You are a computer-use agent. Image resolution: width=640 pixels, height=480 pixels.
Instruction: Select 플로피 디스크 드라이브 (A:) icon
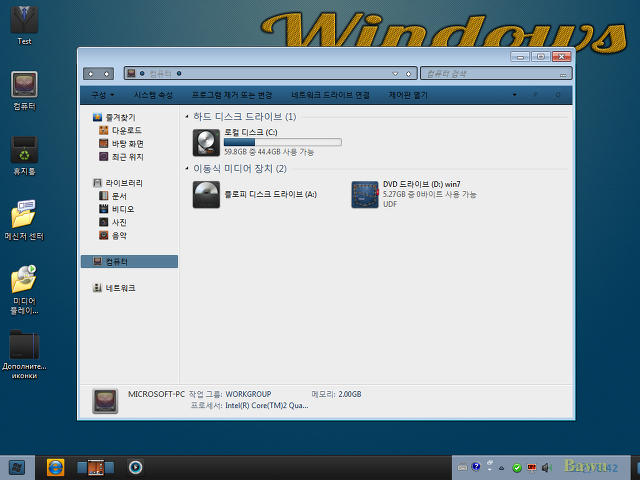click(206, 195)
